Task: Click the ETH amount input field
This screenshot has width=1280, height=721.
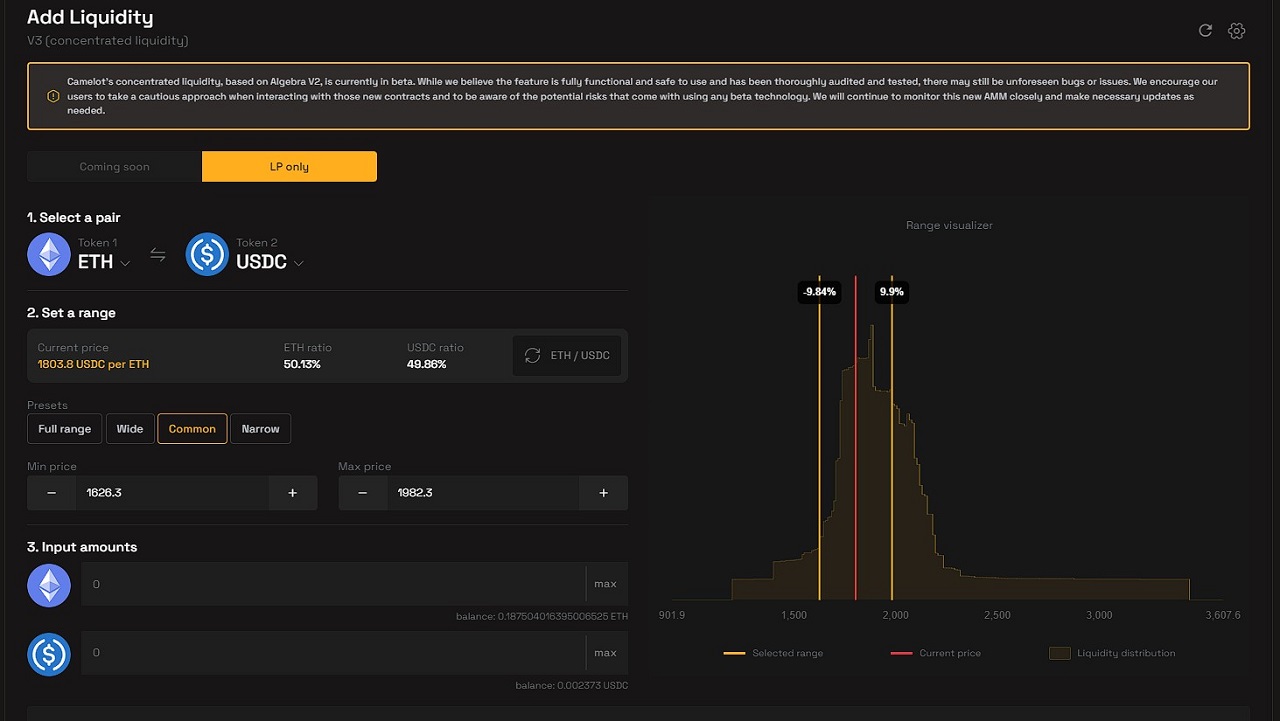Action: tap(333, 584)
